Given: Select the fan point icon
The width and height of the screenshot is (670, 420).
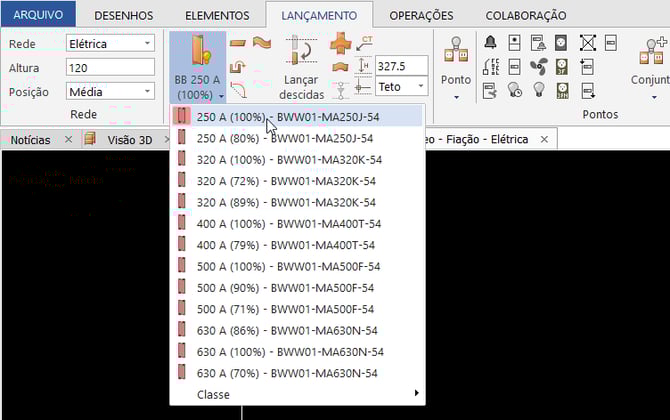Looking at the screenshot, I should pos(538,65).
